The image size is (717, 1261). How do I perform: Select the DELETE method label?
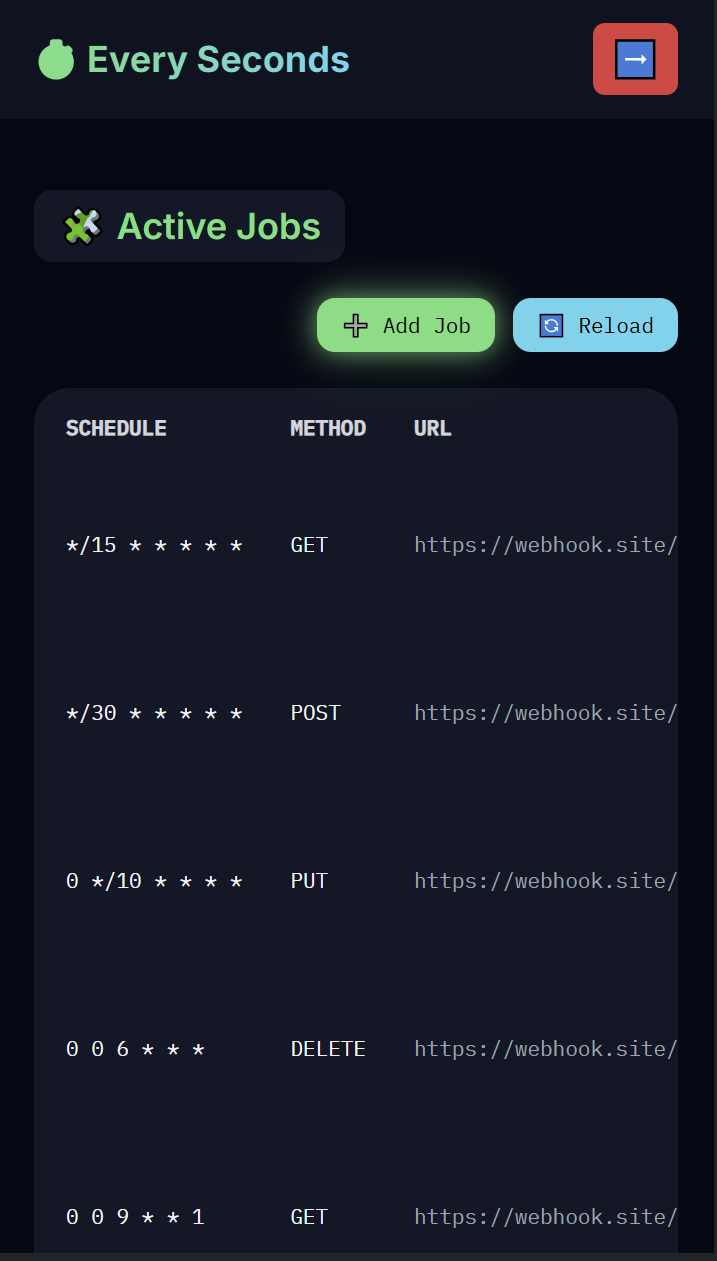[x=328, y=1048]
